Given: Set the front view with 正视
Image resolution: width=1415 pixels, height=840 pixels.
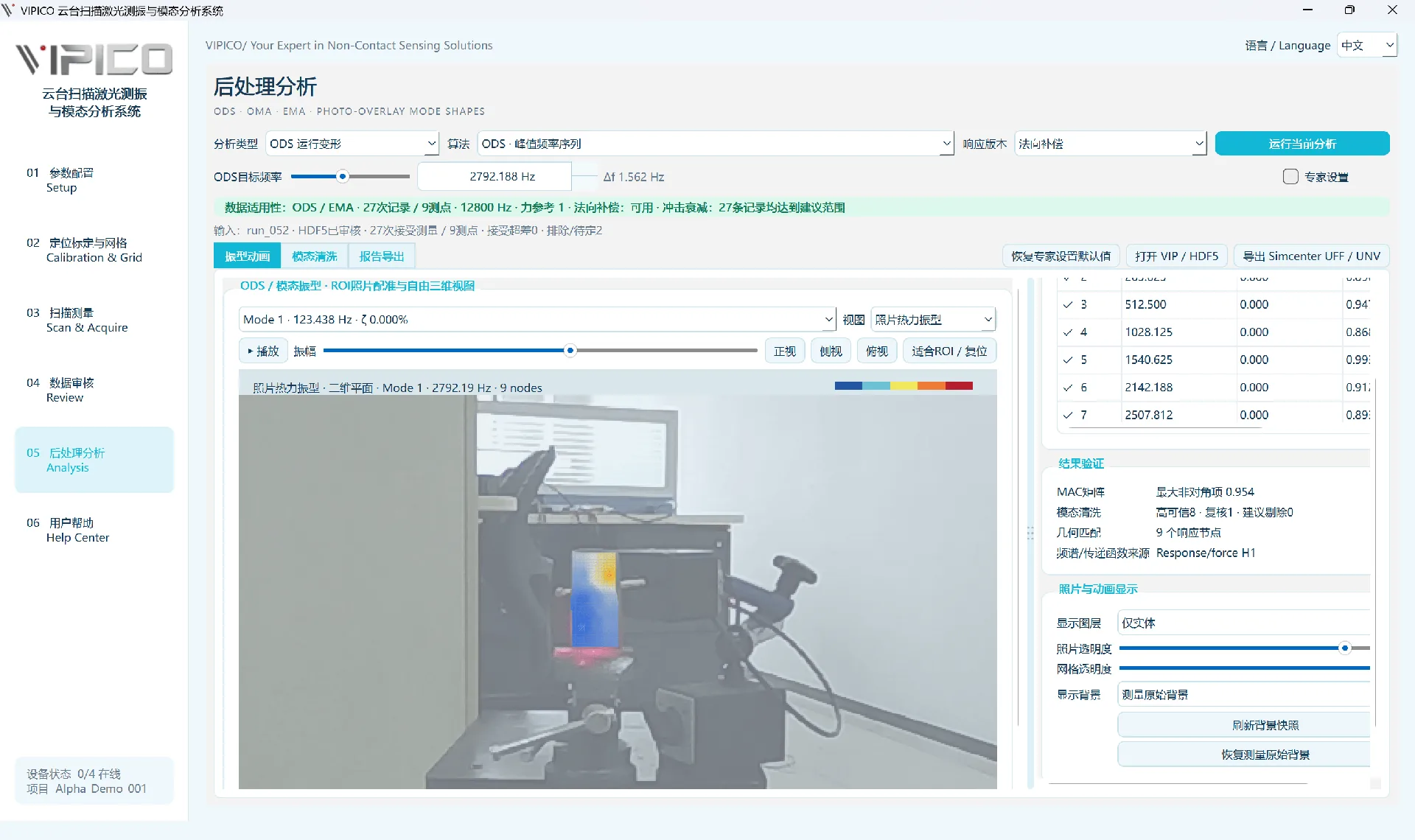Looking at the screenshot, I should click(785, 351).
